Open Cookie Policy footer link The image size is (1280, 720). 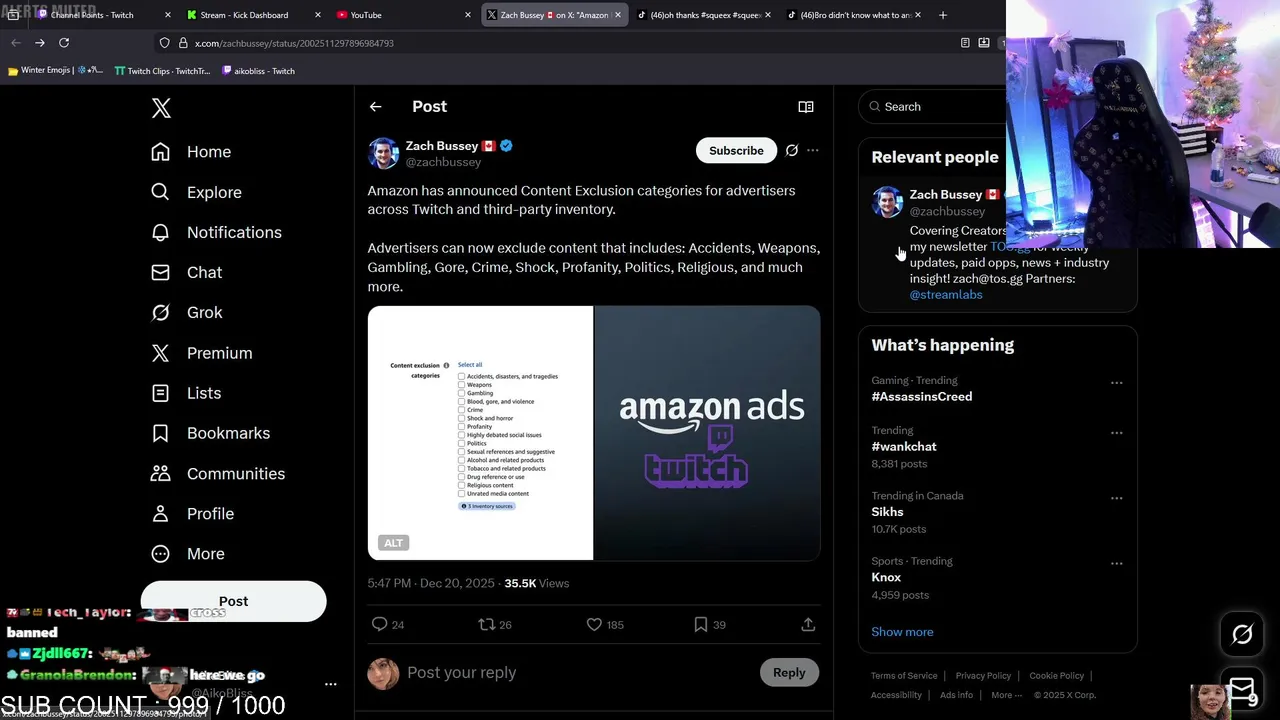(x=1056, y=676)
